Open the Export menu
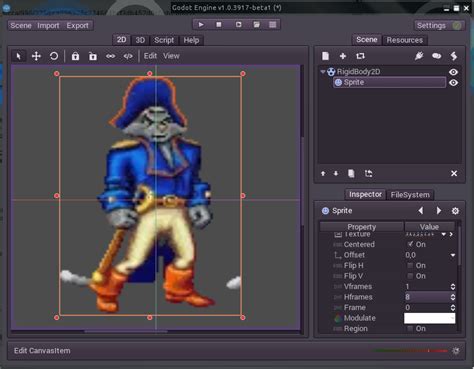The height and width of the screenshot is (369, 474). pyautogui.click(x=77, y=26)
